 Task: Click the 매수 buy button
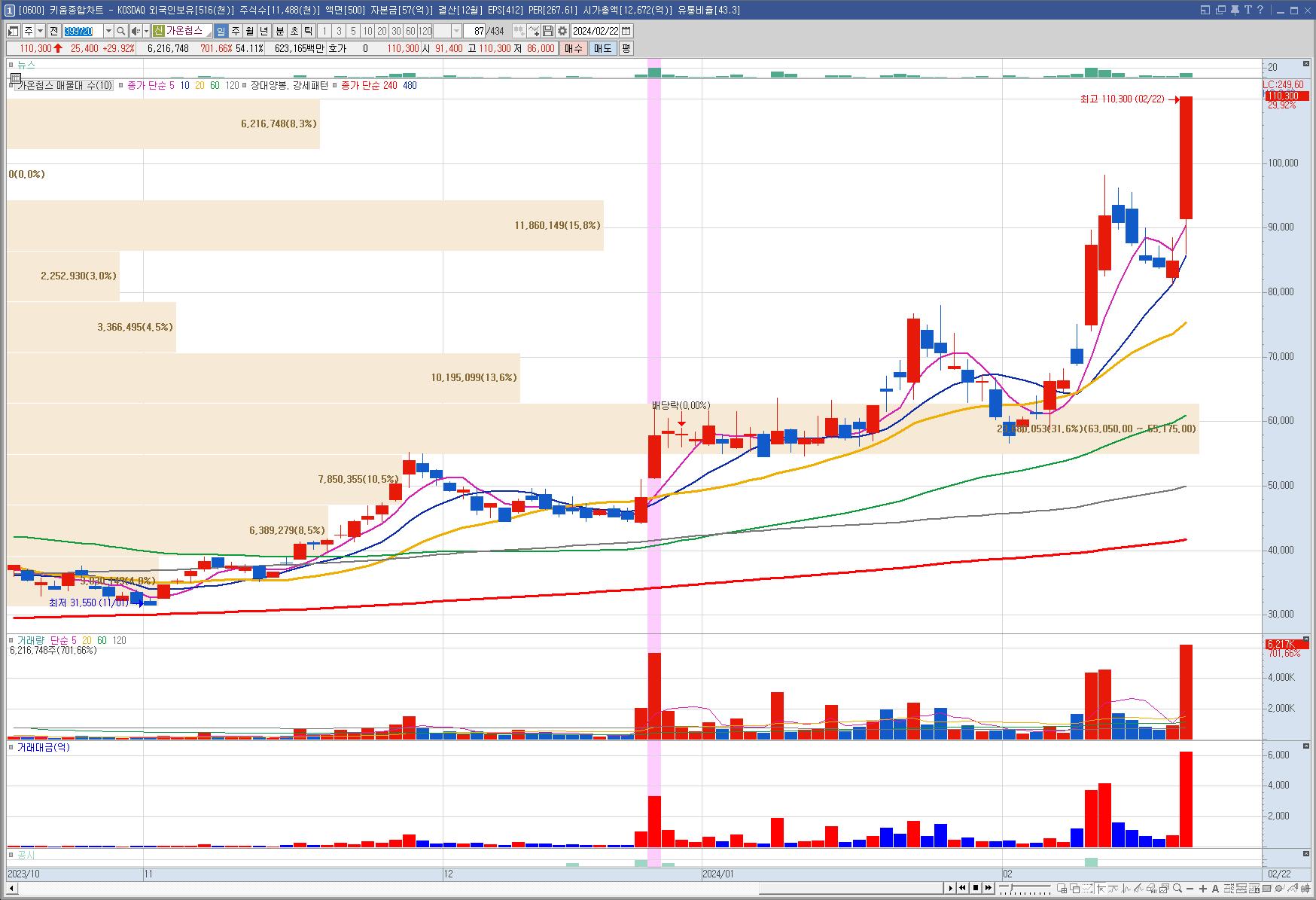tap(574, 48)
